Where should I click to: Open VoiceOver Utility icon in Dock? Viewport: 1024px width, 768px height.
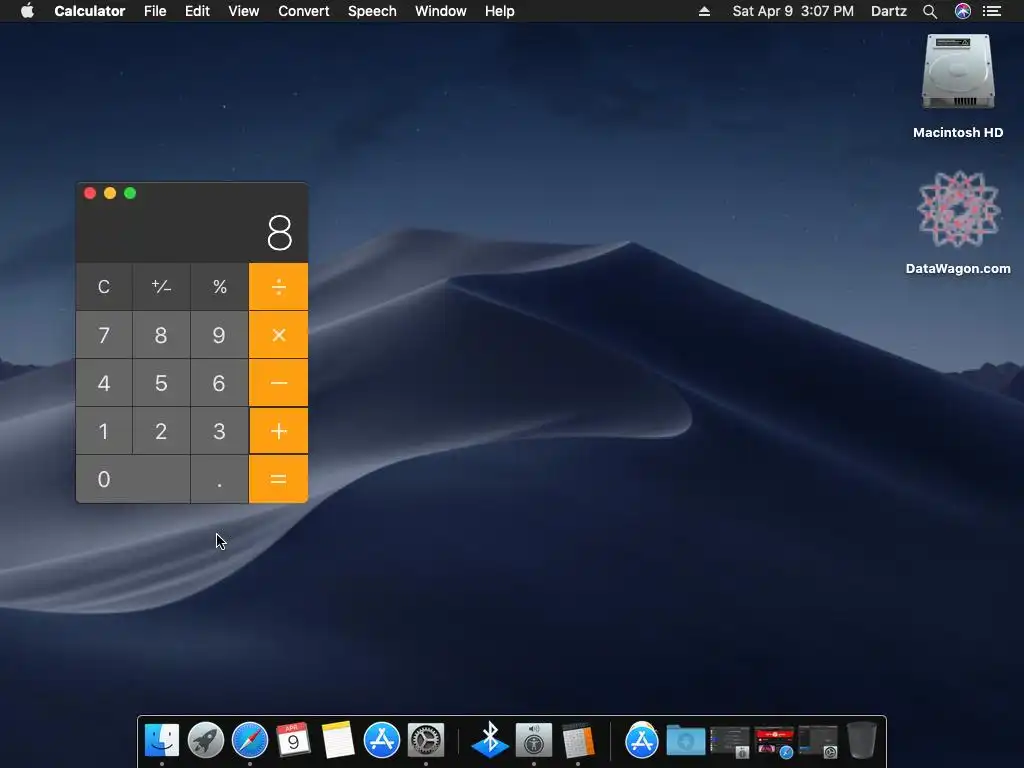pyautogui.click(x=534, y=741)
